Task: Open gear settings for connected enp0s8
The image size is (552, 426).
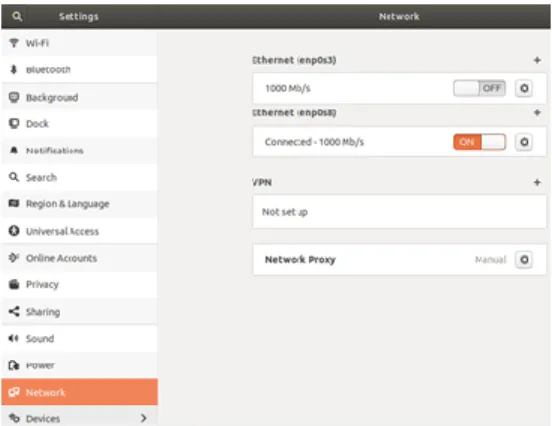Action: click(524, 142)
